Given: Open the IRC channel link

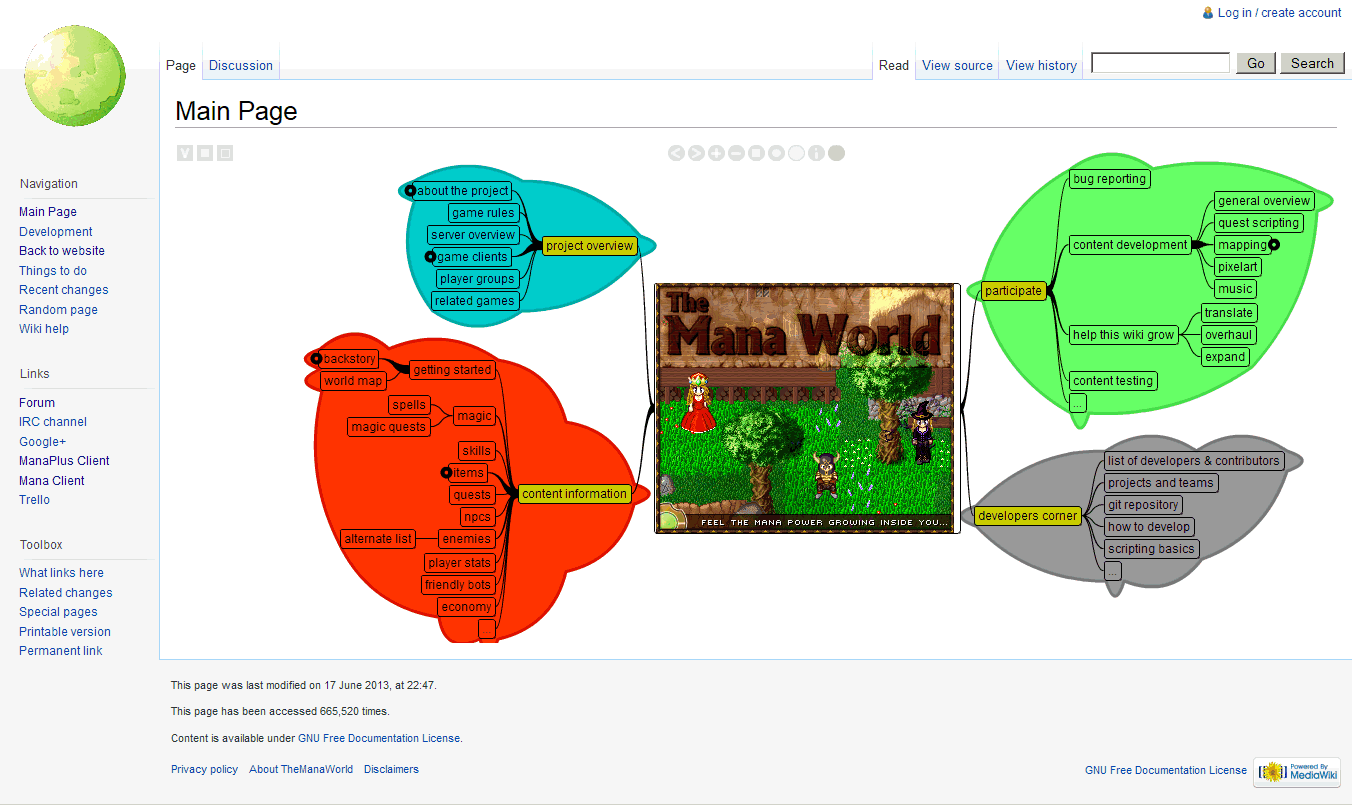Looking at the screenshot, I should pyautogui.click(x=53, y=422).
